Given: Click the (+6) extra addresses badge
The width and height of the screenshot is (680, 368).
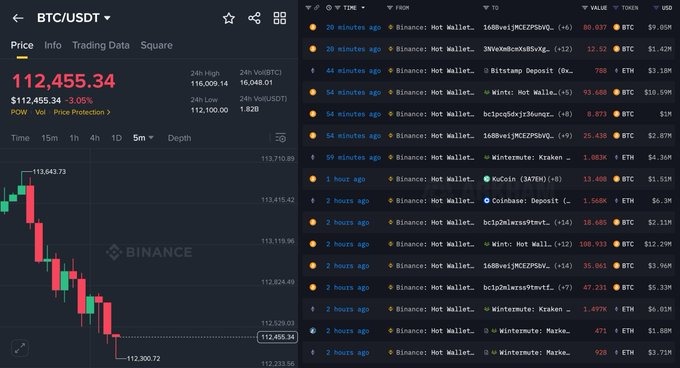Looking at the screenshot, I should click(565, 27).
